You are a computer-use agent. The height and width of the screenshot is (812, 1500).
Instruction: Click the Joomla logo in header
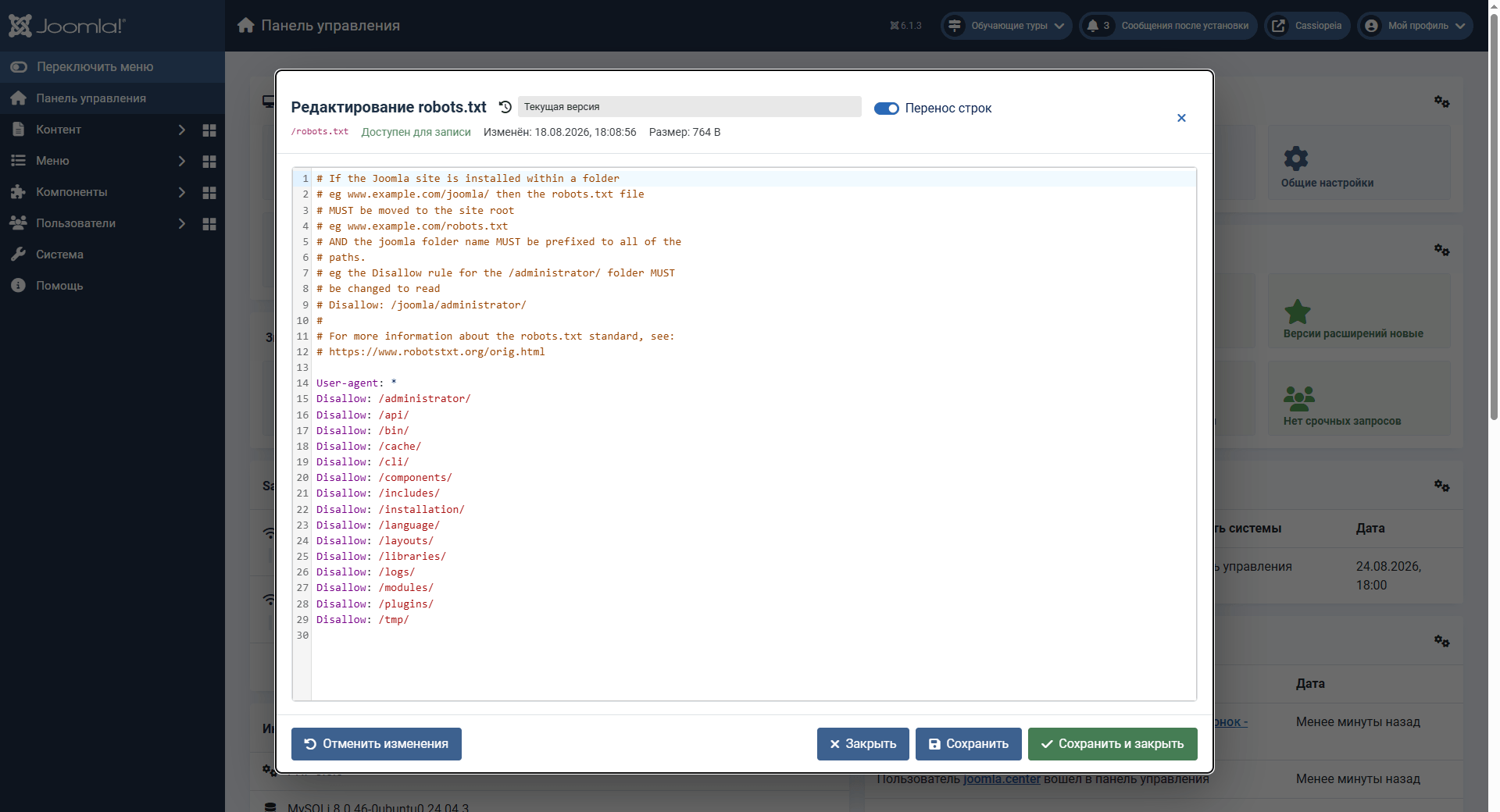pyautogui.click(x=67, y=26)
